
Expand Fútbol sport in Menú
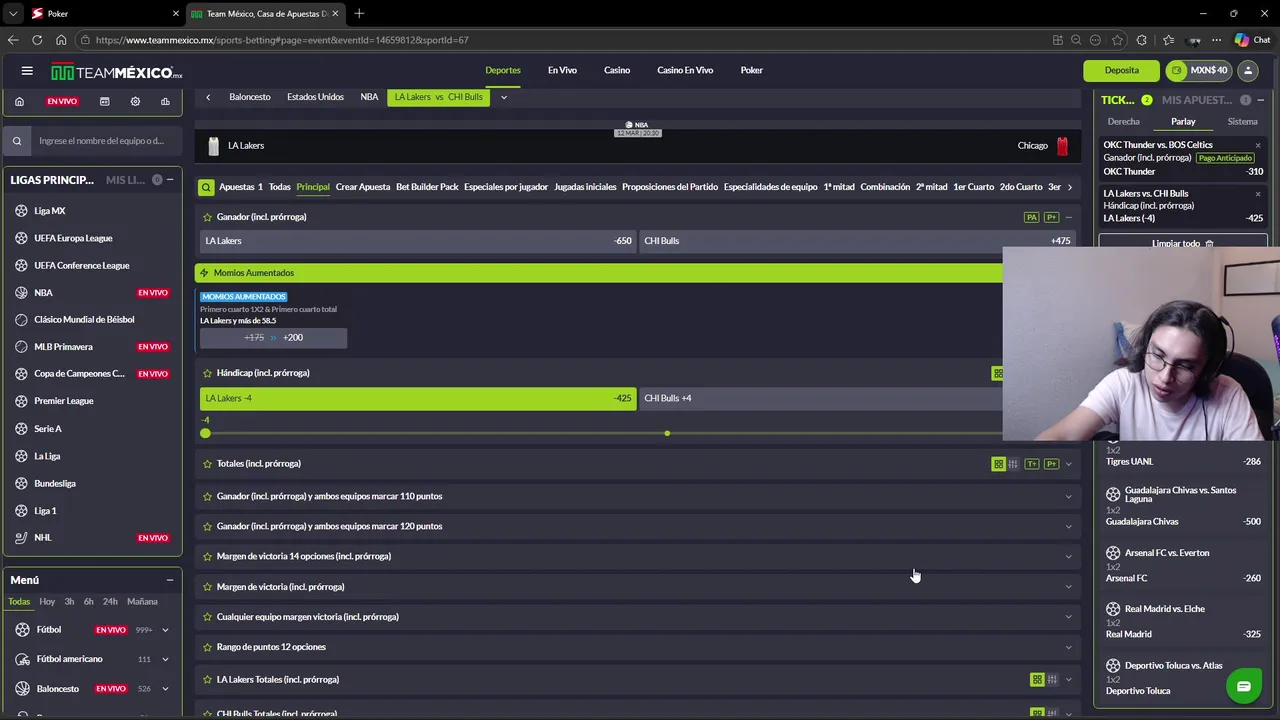pyautogui.click(x=165, y=630)
